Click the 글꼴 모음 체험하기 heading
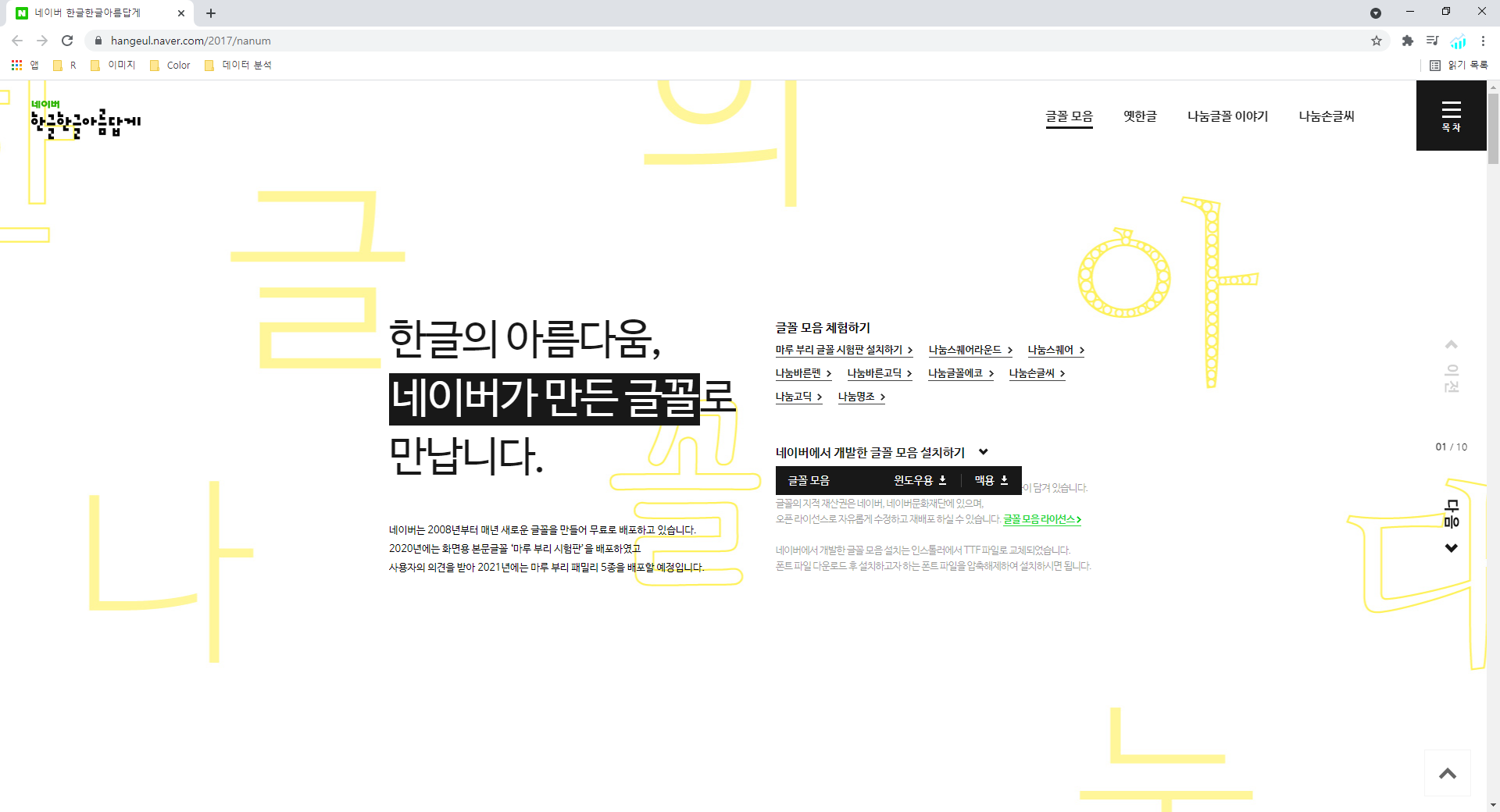Image resolution: width=1500 pixels, height=812 pixels. 823,328
